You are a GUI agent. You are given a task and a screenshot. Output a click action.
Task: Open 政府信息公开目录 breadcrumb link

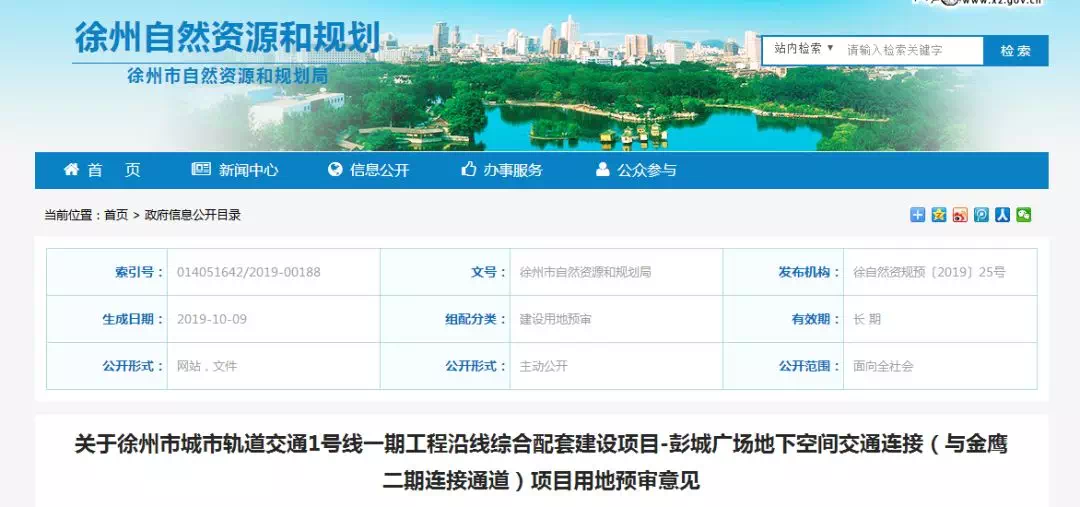[193, 215]
